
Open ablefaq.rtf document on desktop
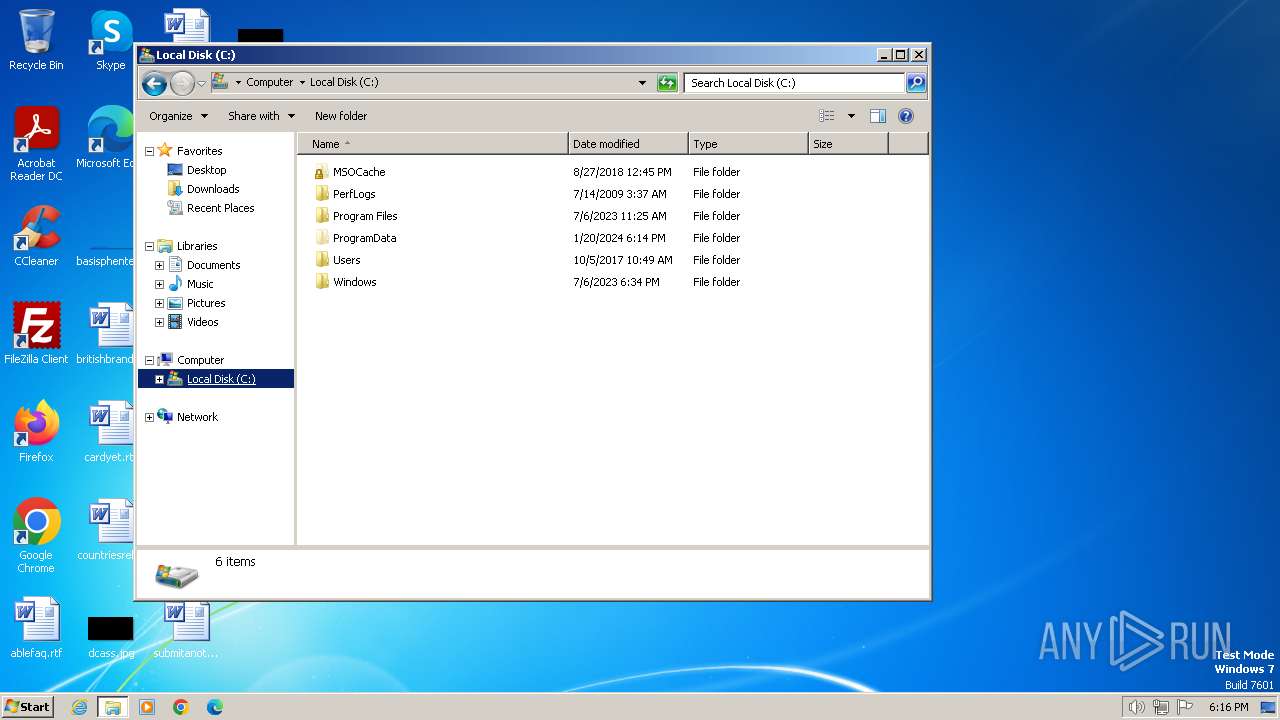[36, 628]
